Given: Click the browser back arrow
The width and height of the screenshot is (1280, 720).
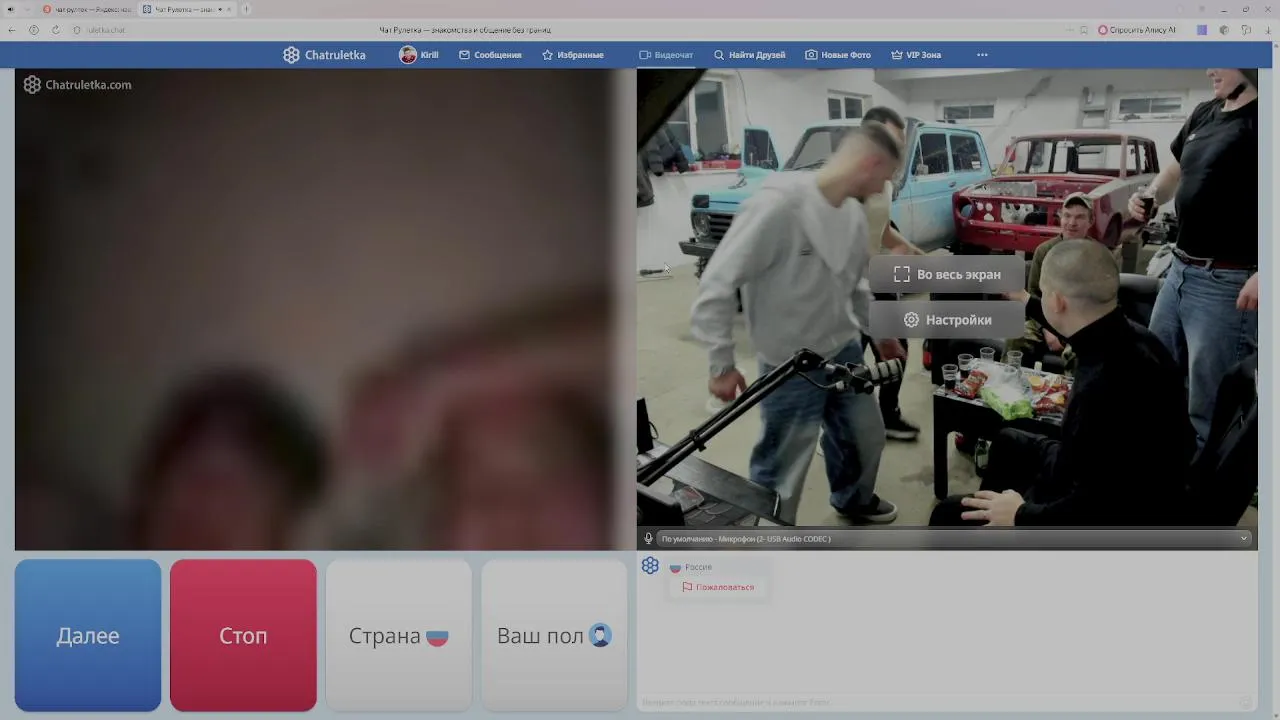Looking at the screenshot, I should point(12,30).
